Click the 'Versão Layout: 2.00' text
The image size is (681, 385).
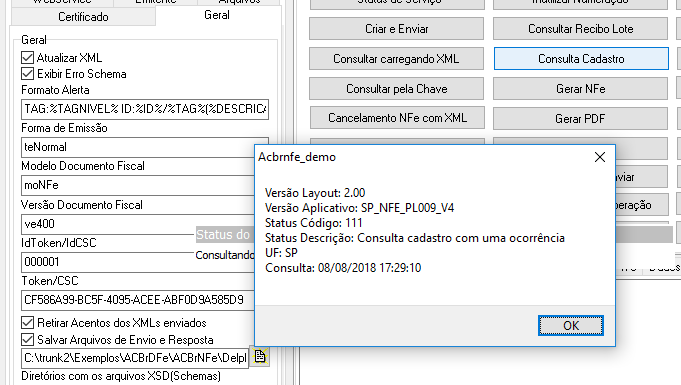[315, 192]
